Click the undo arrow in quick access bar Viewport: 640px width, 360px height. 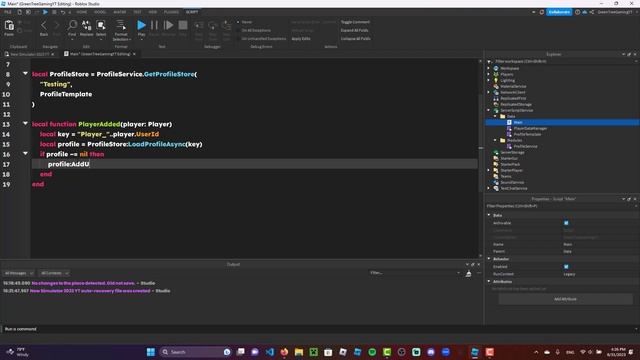[x=62, y=12]
